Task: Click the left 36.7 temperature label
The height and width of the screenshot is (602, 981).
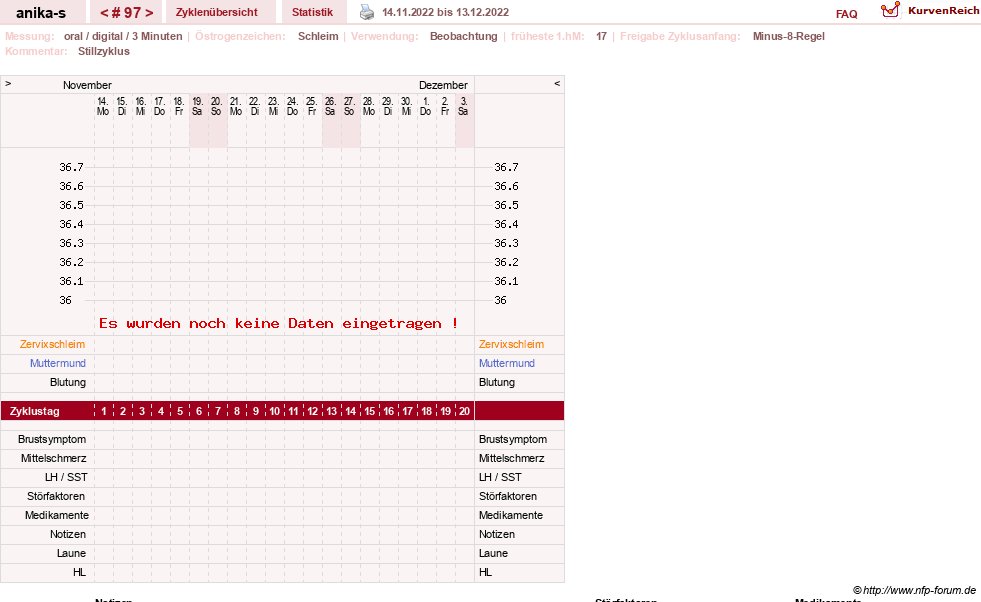Action: point(71,167)
